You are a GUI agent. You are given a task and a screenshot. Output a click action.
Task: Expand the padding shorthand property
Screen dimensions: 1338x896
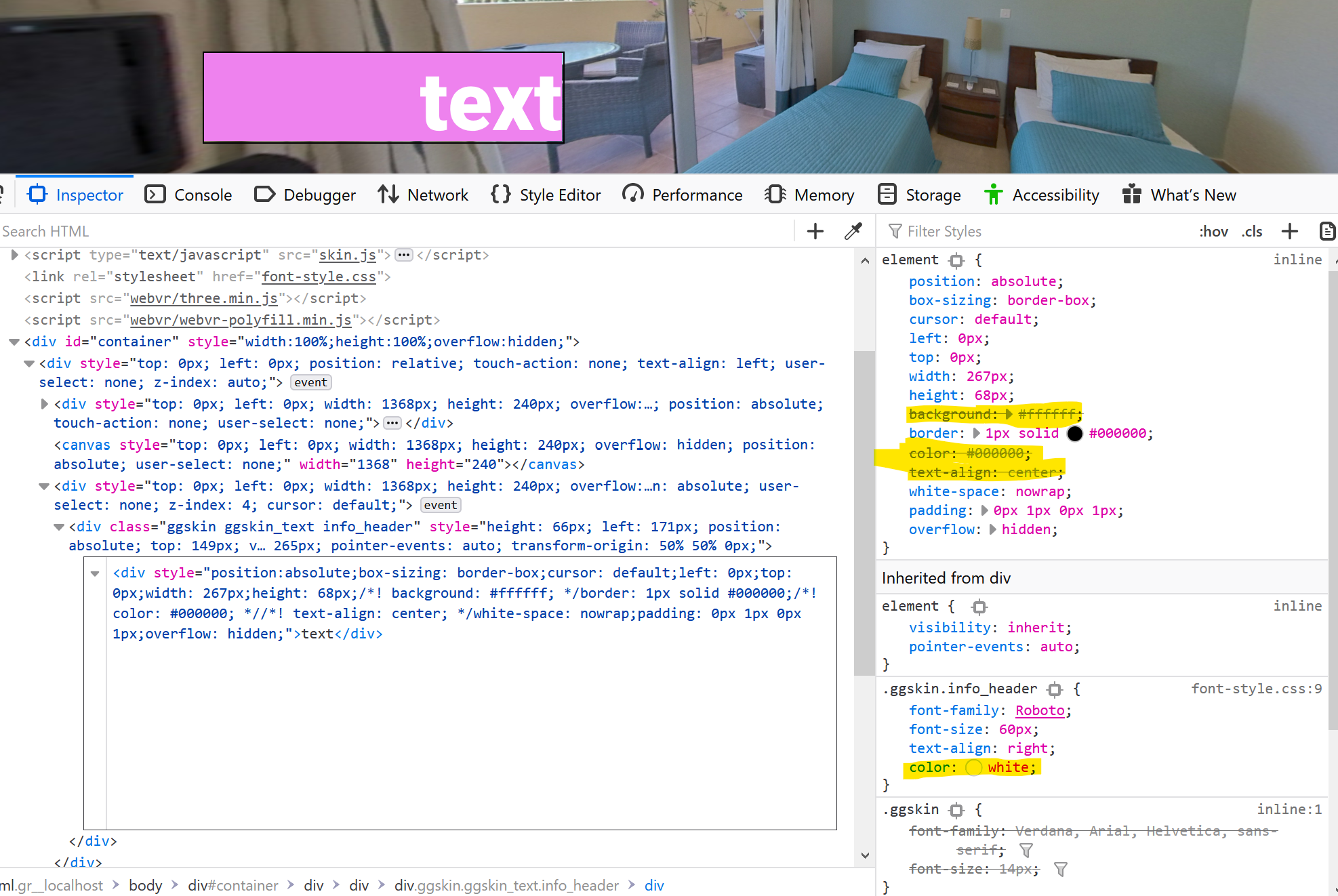click(985, 510)
